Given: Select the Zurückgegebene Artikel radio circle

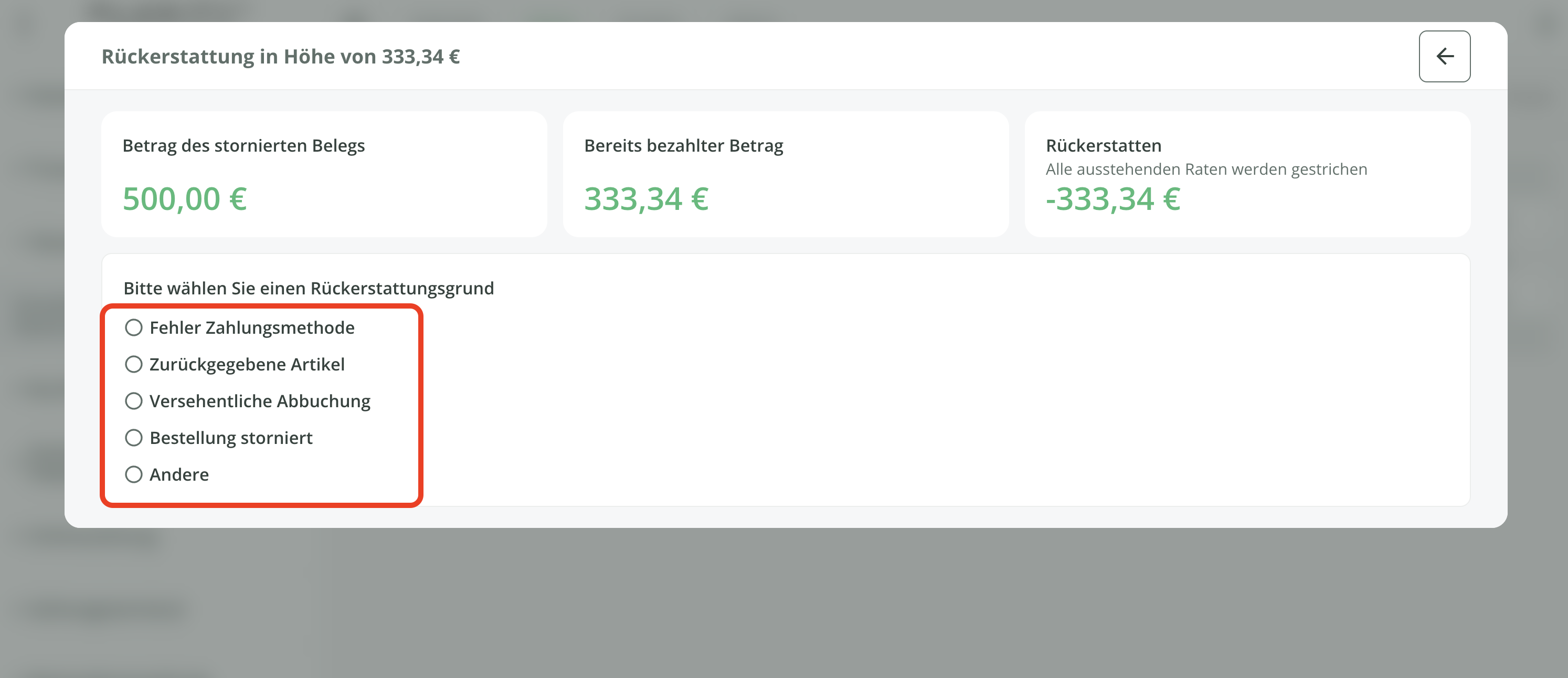Looking at the screenshot, I should pos(133,364).
